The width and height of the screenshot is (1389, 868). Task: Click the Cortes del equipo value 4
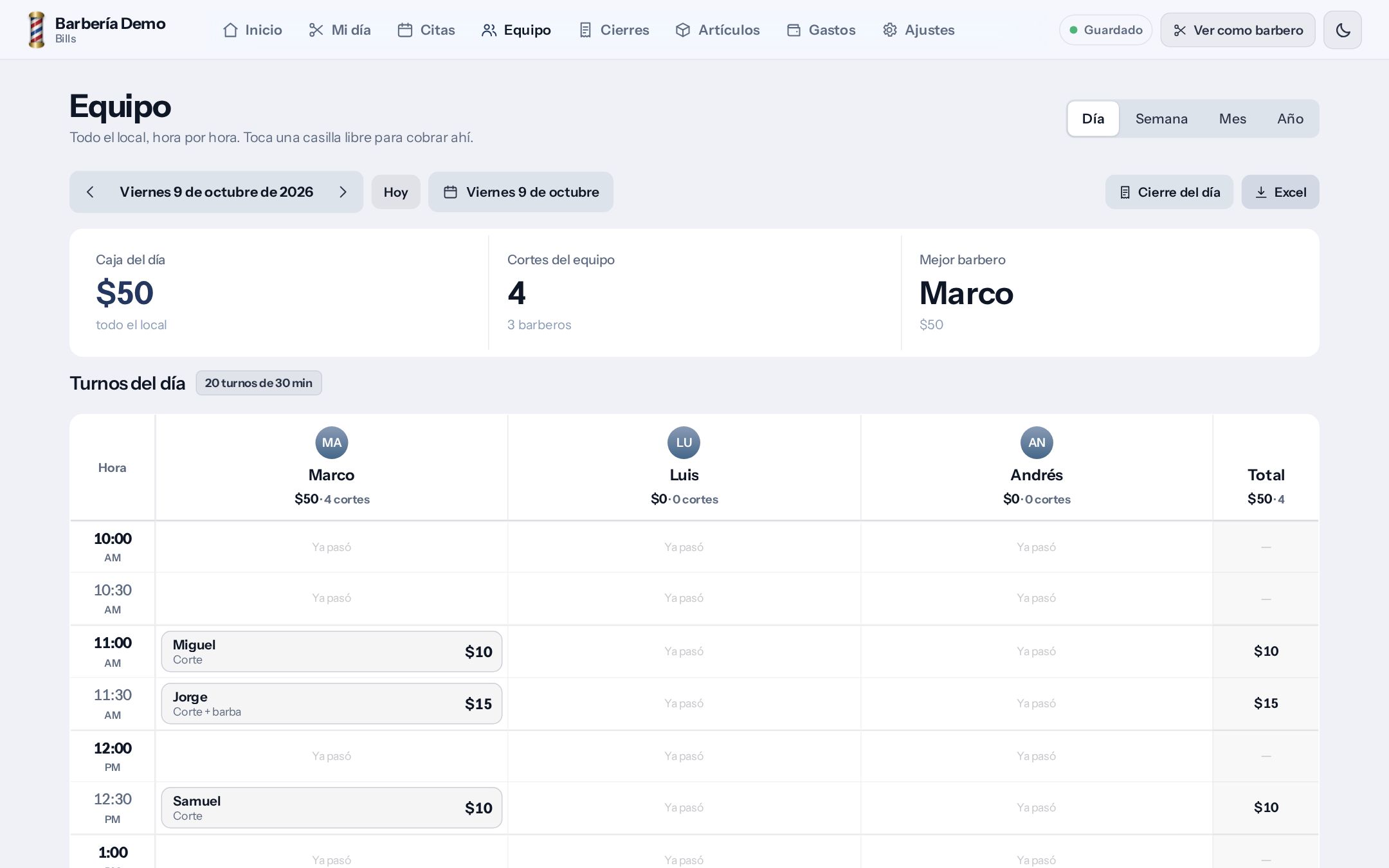click(x=516, y=293)
